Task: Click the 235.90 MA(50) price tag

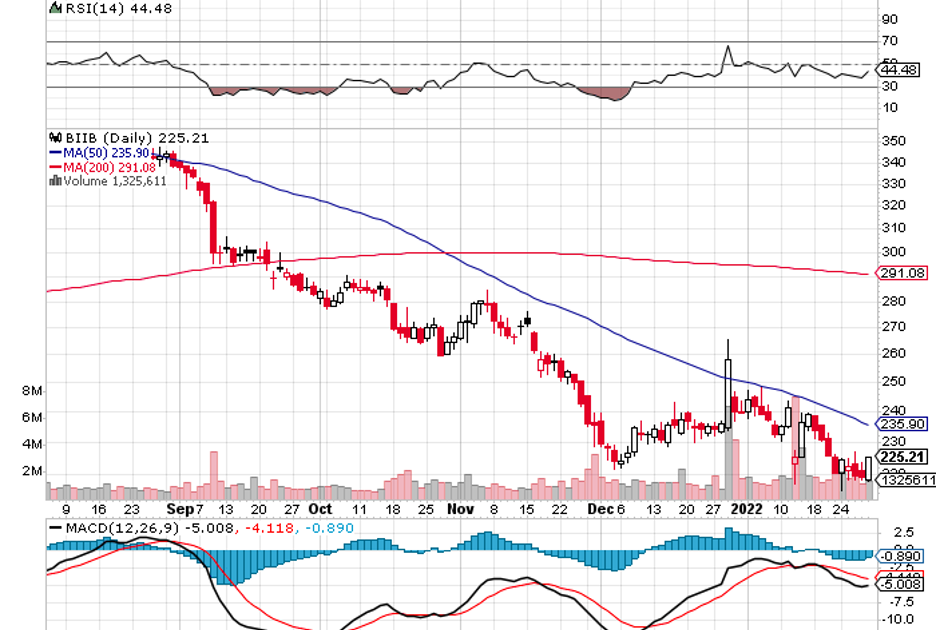Action: [894, 423]
